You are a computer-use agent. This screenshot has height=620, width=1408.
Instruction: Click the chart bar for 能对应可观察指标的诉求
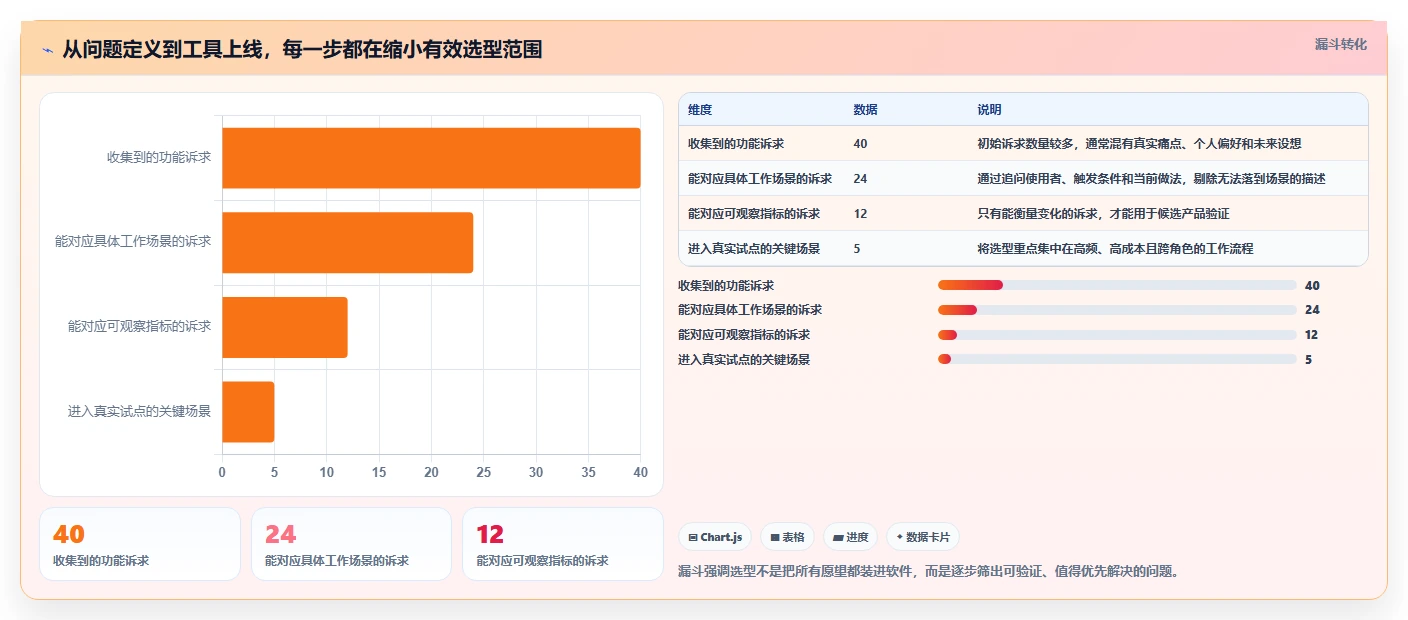click(284, 327)
